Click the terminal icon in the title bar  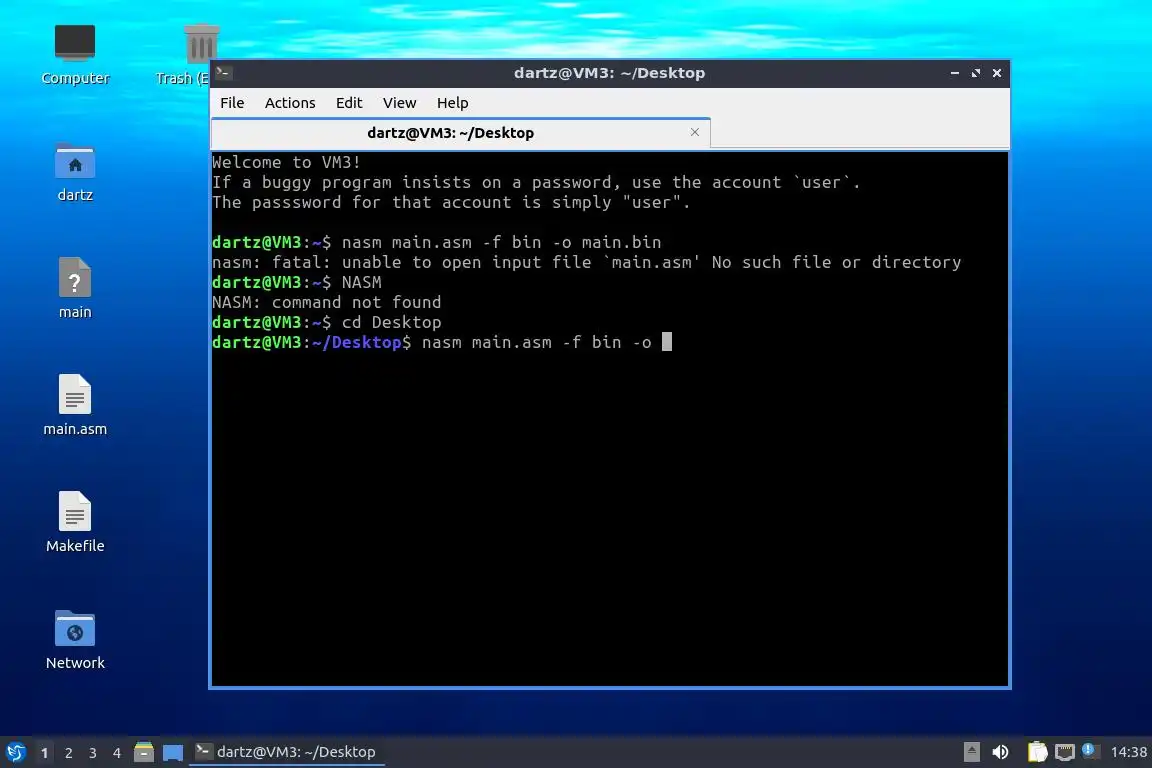point(224,72)
